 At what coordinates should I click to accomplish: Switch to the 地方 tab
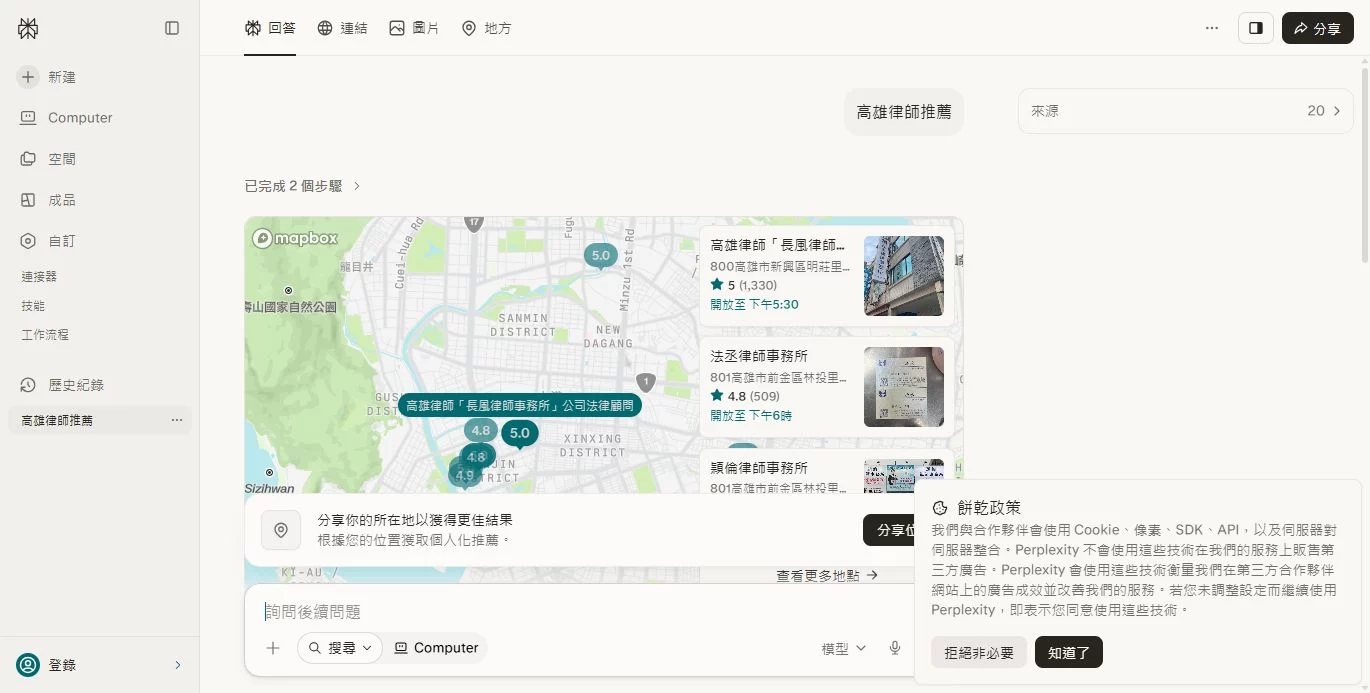click(x=486, y=28)
